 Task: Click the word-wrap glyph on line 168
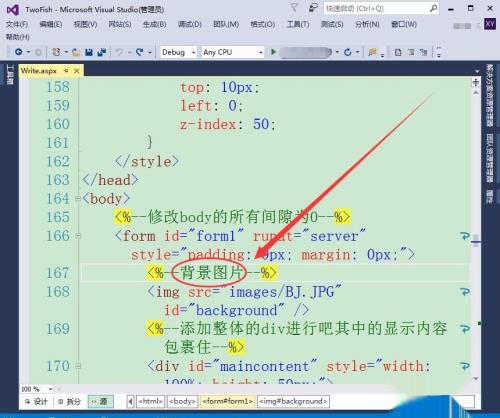[465, 292]
